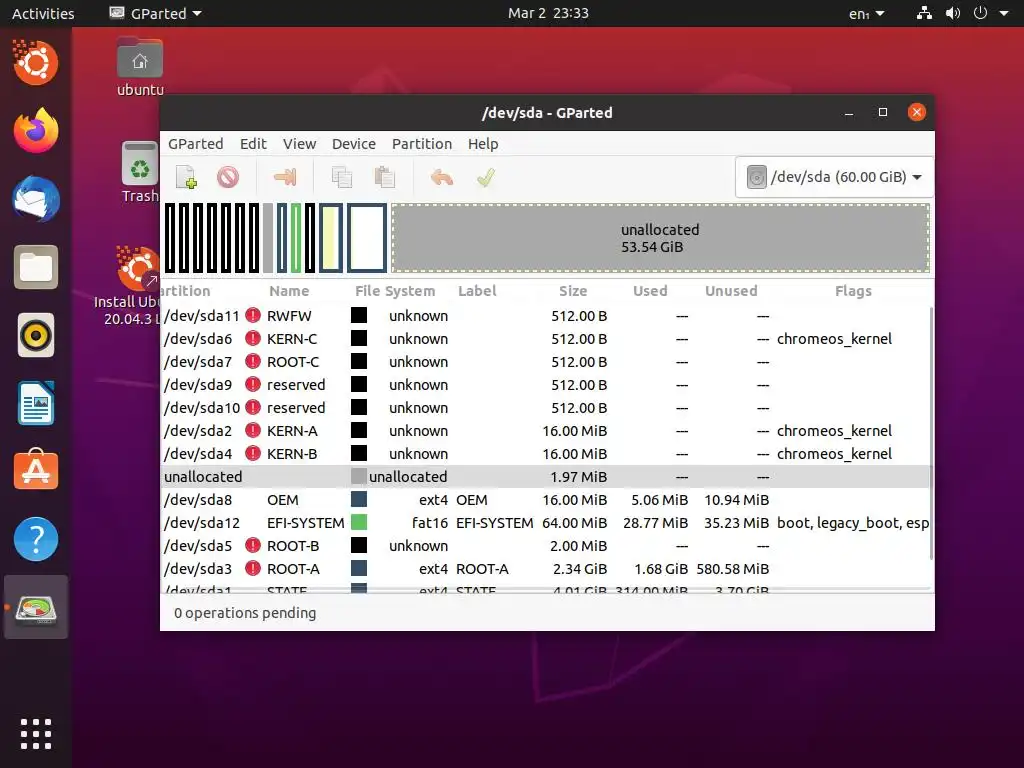
Task: Open the Help icon in the dock
Action: [x=36, y=539]
